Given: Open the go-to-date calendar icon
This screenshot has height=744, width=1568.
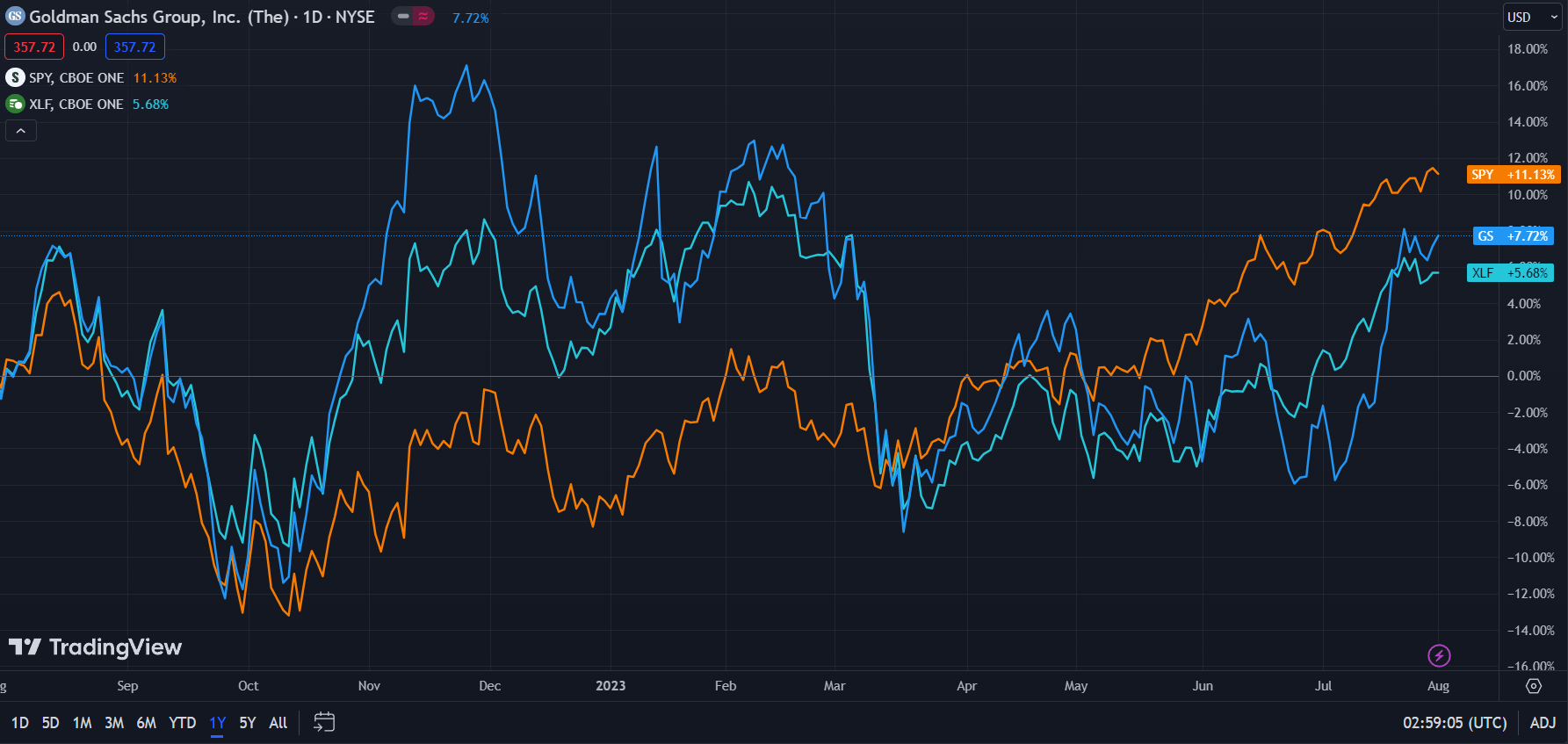Looking at the screenshot, I should 324,722.
